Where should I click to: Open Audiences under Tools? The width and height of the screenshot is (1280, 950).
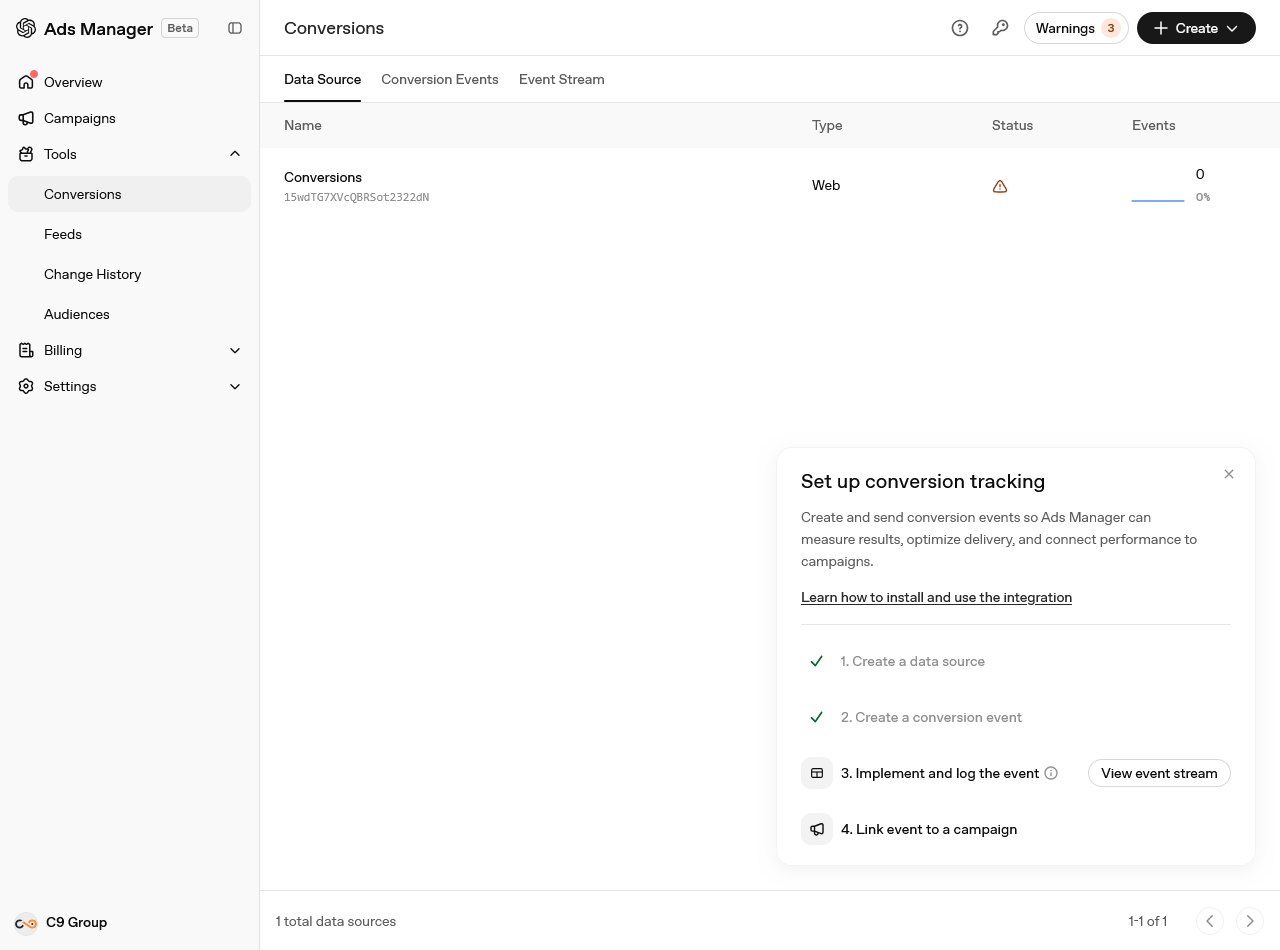[130, 314]
